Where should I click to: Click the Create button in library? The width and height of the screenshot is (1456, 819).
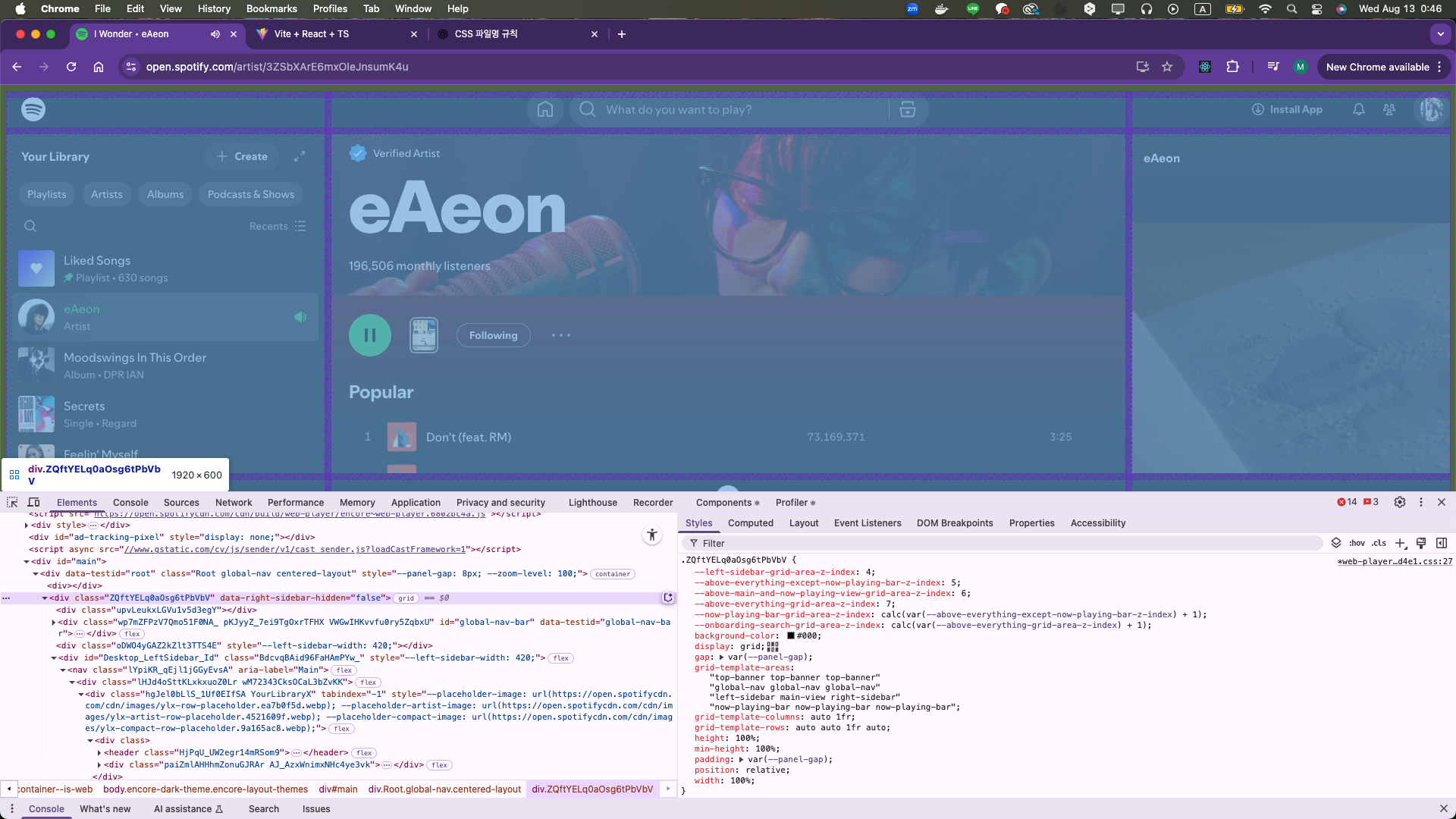[242, 156]
